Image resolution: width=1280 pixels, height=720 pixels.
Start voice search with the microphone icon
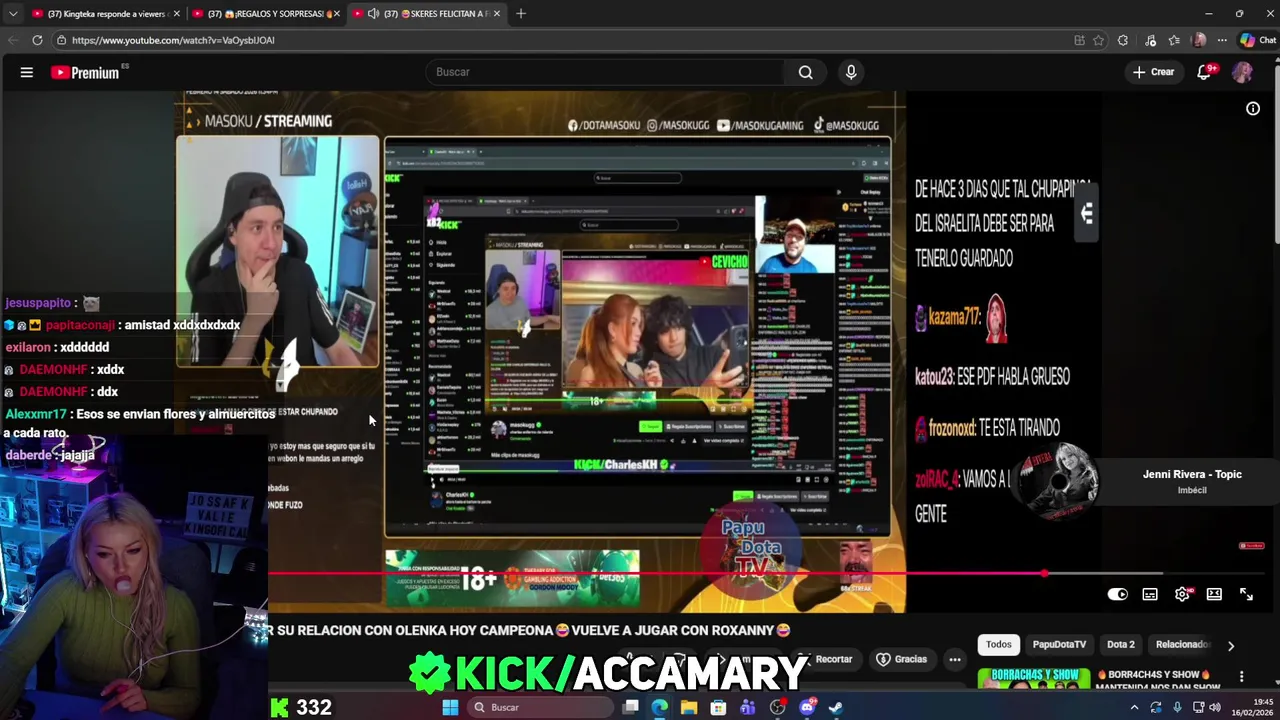pos(851,72)
